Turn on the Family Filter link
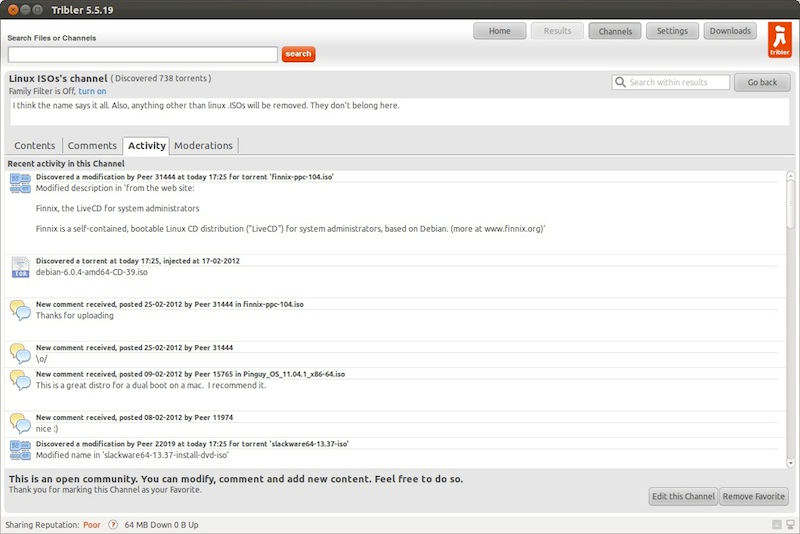Screen dimensions: 800x534 (x=92, y=91)
